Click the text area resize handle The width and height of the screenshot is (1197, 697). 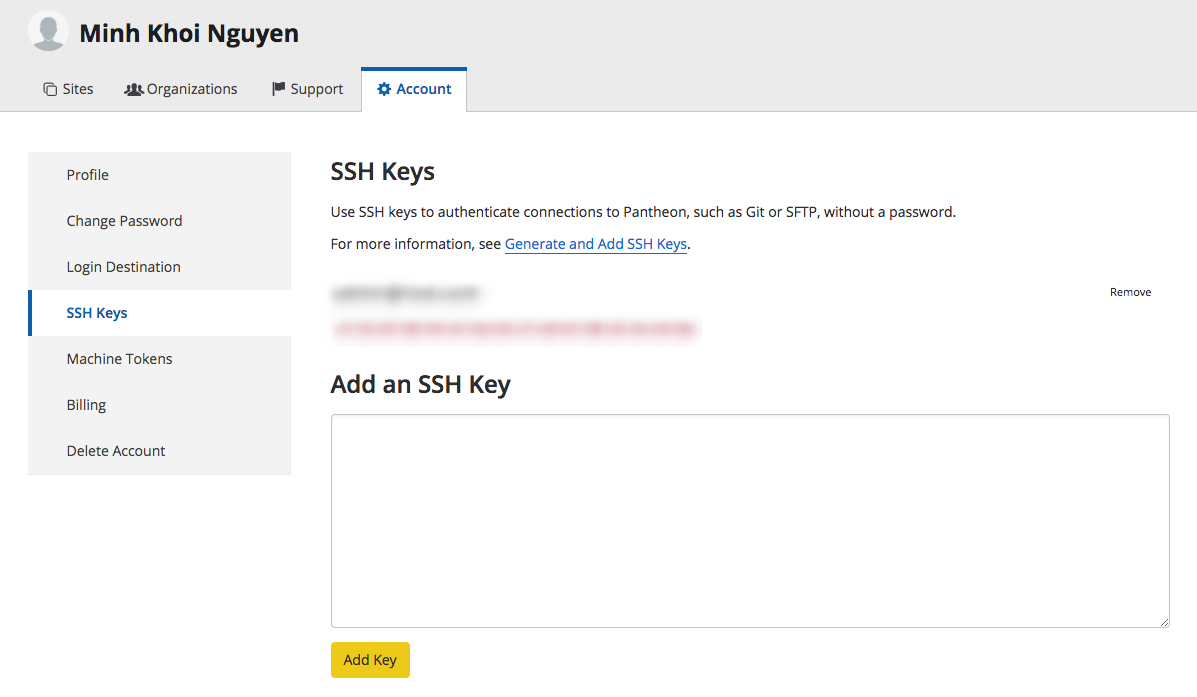click(x=1163, y=621)
